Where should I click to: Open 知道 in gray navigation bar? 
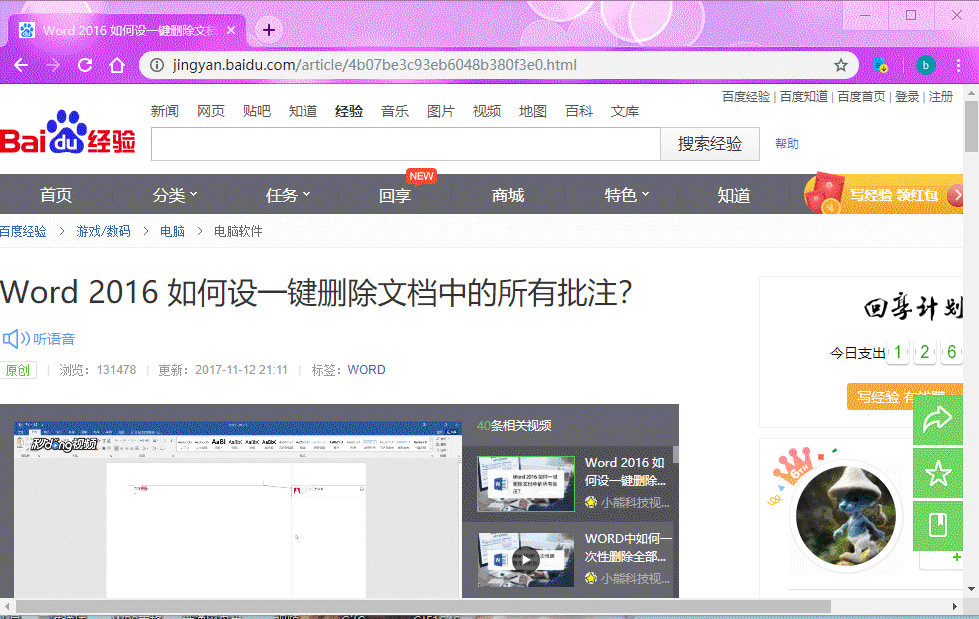[734, 195]
